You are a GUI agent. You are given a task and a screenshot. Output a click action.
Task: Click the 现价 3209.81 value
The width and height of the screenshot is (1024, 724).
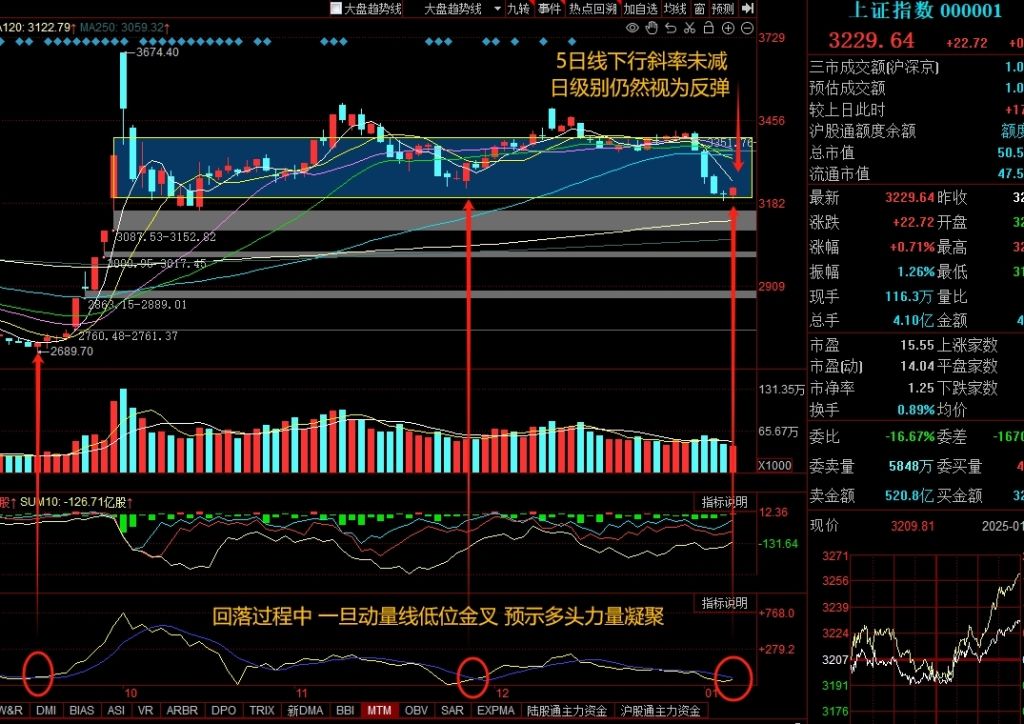click(x=912, y=526)
